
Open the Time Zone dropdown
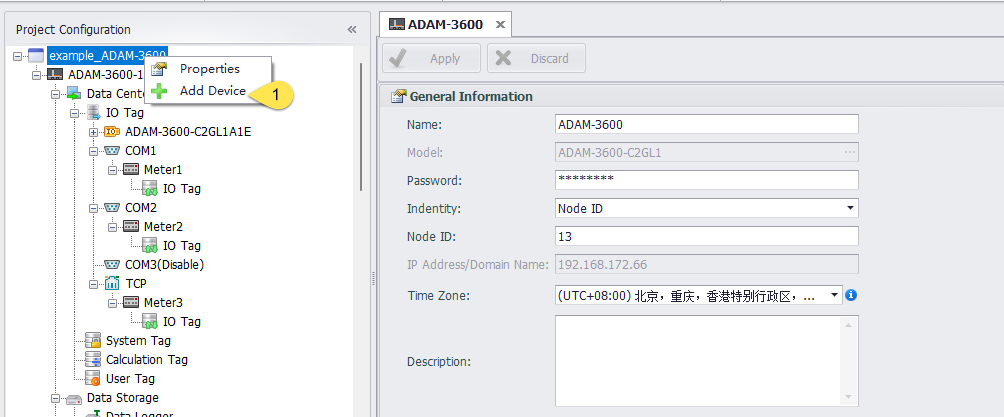(835, 296)
